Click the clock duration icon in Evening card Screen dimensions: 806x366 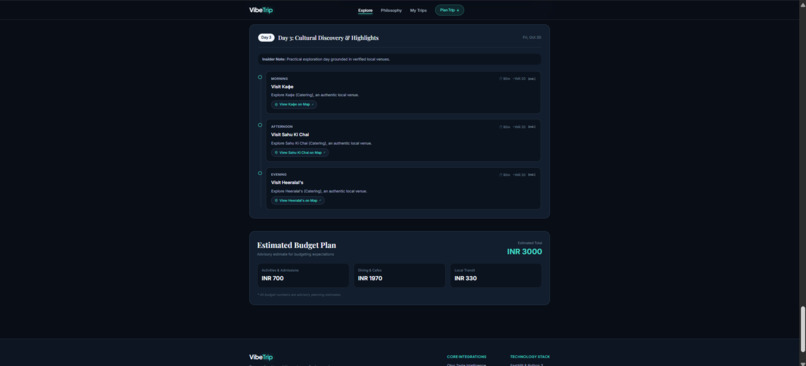click(x=501, y=175)
